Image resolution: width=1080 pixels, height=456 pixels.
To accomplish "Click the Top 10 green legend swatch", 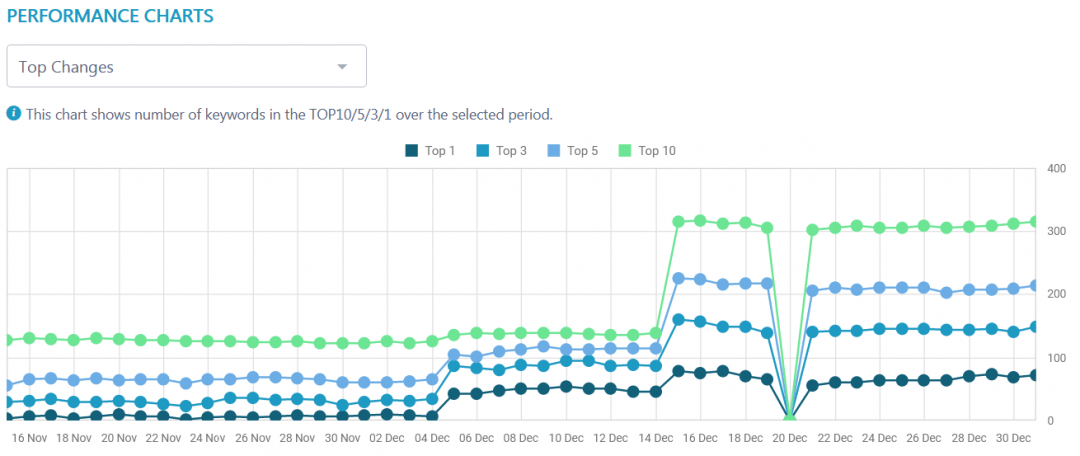I will [625, 151].
